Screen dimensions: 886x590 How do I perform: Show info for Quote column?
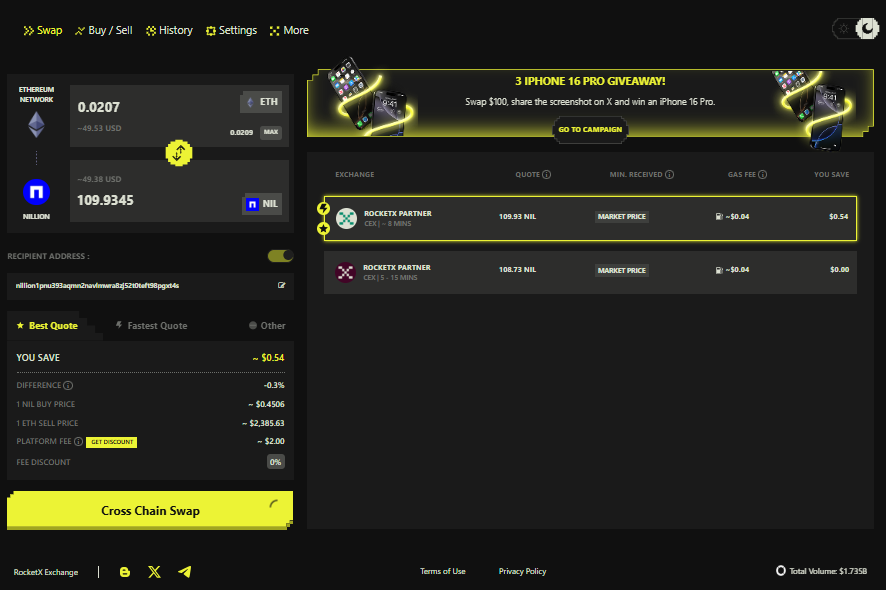pyautogui.click(x=546, y=175)
